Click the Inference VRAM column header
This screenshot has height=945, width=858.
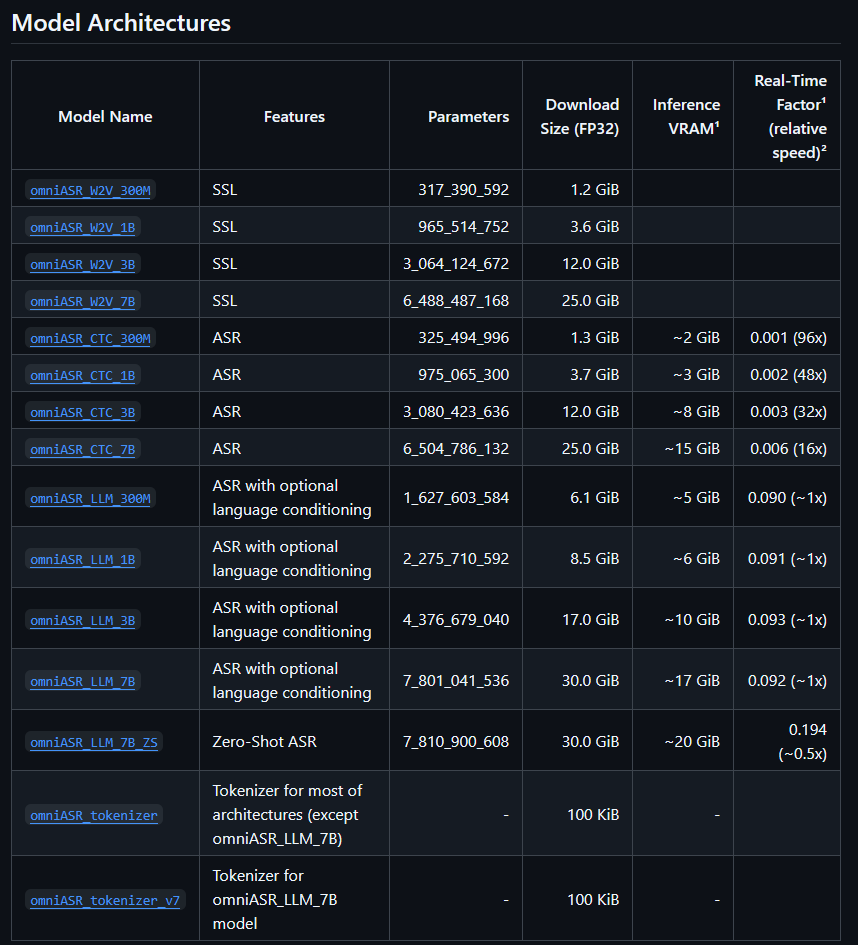click(x=686, y=116)
